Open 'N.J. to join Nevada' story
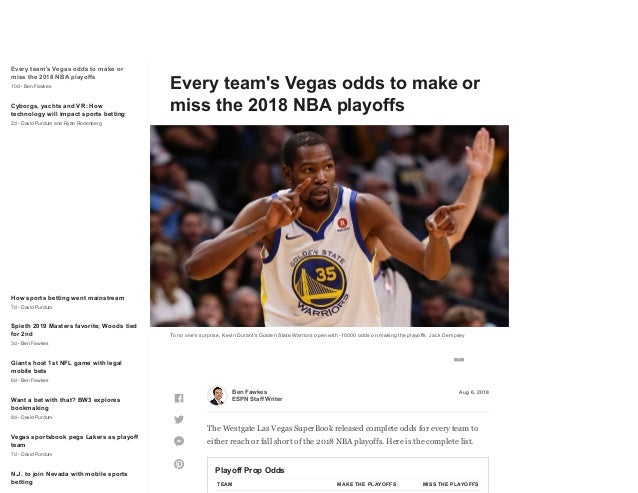 [69, 478]
